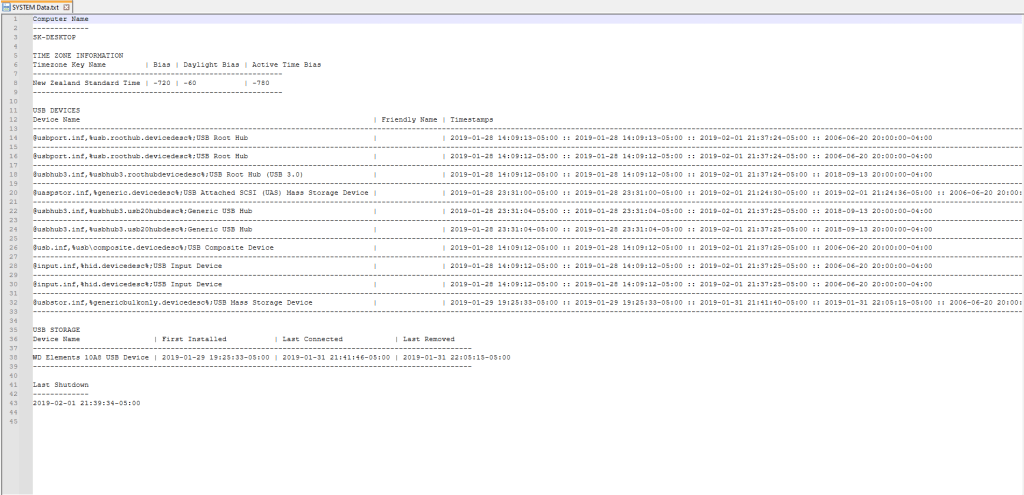Screen dimensions: 1024x495
Task: Click the WD Elements 10A8 USB Device text
Action: 90,357
